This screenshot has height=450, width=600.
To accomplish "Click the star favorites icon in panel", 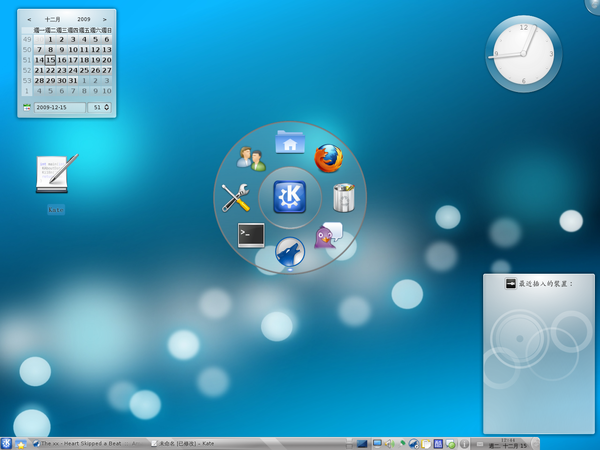I will tap(20, 445).
